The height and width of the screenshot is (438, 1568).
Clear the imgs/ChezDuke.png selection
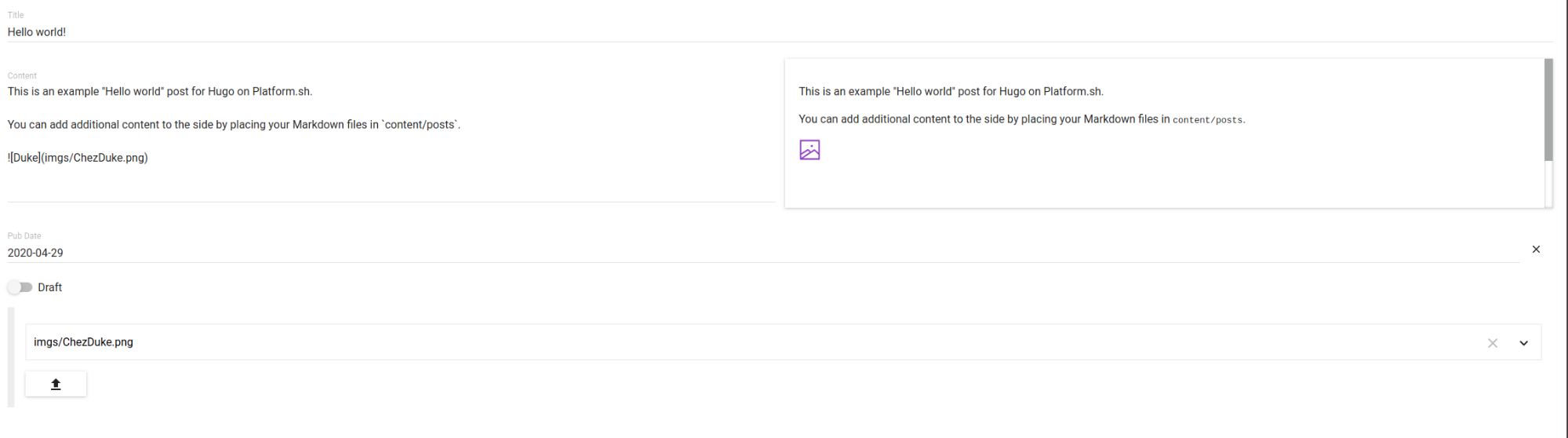click(1492, 343)
